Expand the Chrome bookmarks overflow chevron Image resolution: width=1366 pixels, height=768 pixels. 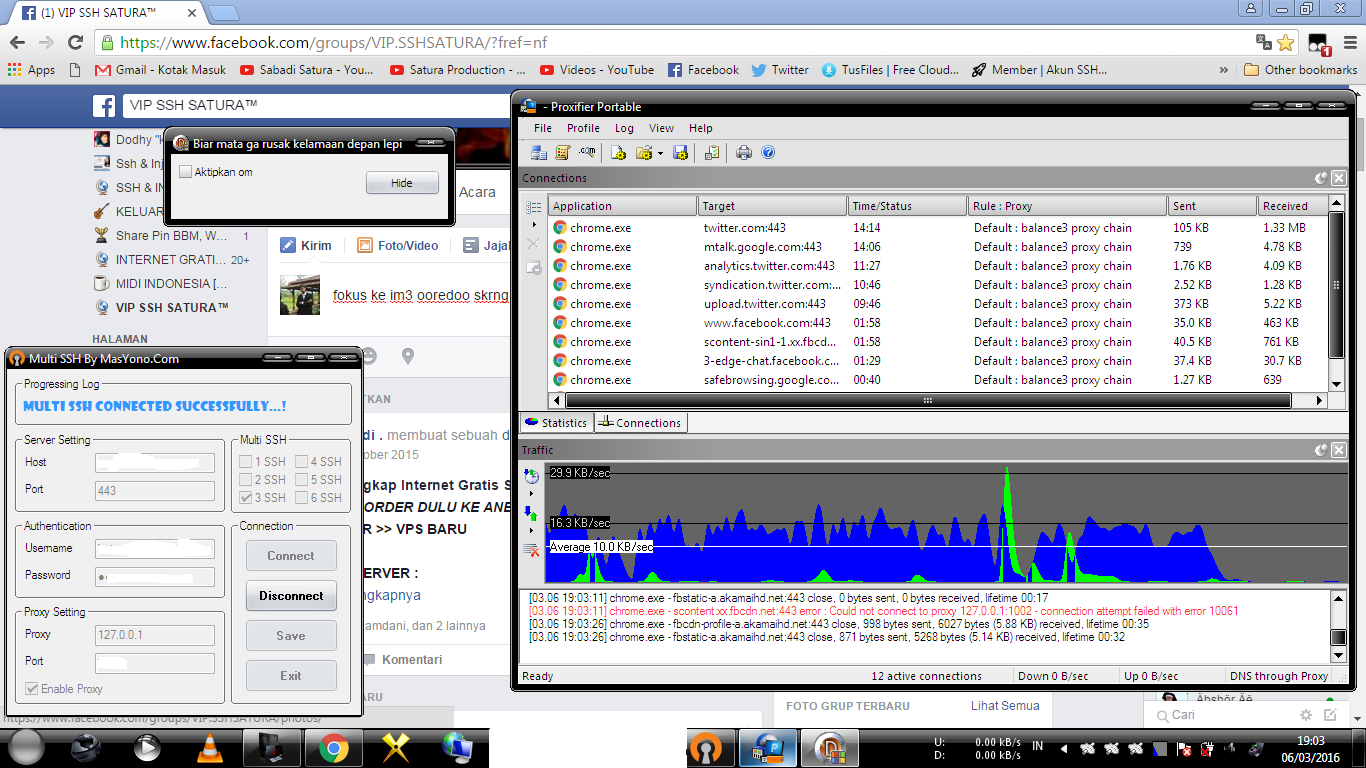pos(1224,70)
